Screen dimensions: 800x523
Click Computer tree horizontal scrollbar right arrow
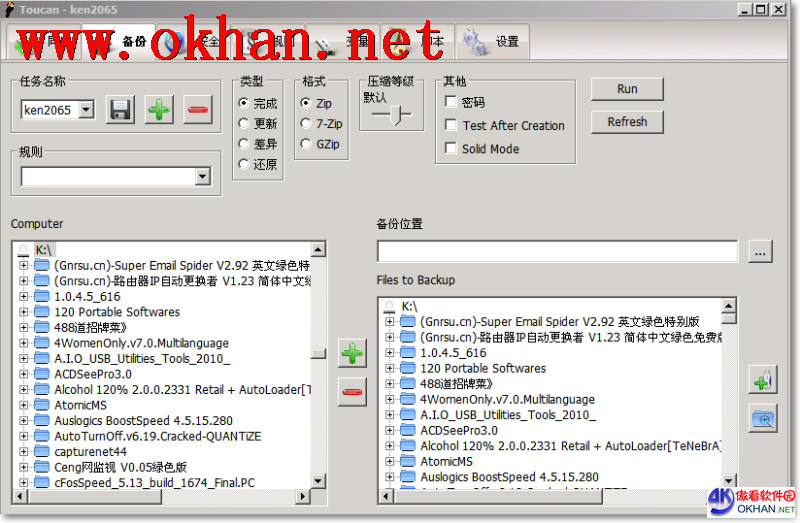tap(303, 496)
